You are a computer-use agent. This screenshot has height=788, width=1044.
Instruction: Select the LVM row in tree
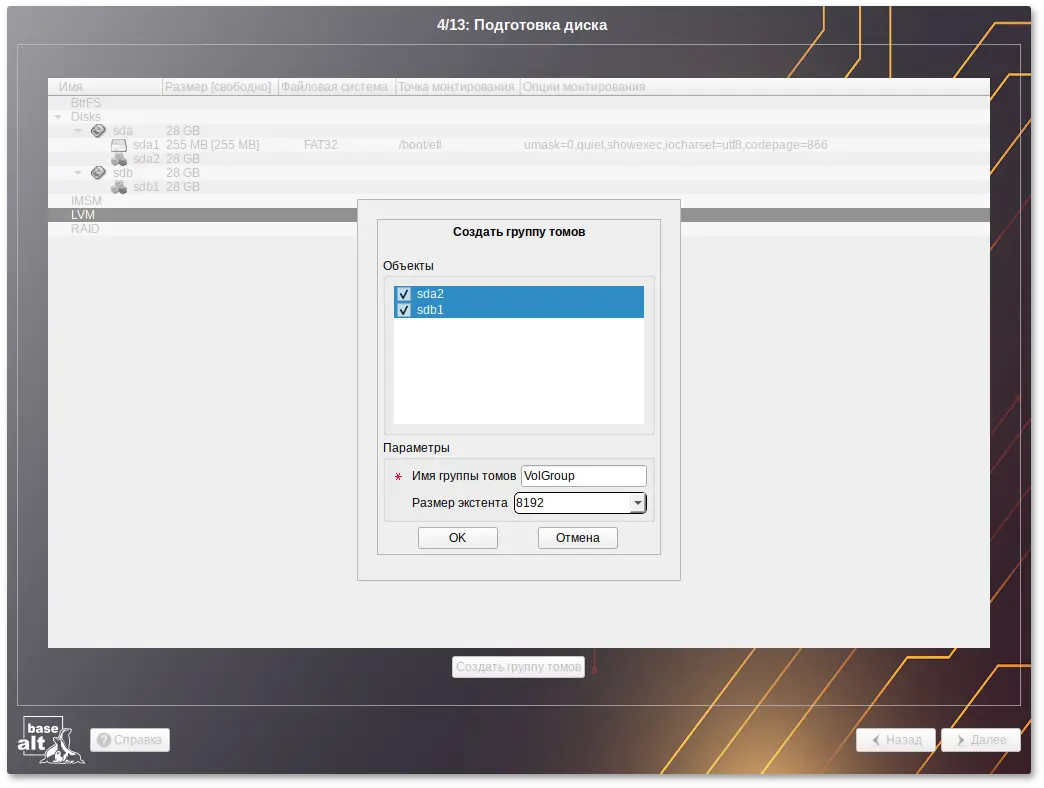click(x=83, y=215)
